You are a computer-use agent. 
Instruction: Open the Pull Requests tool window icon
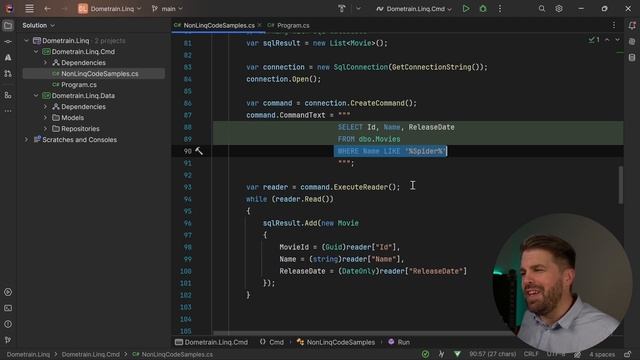8,73
